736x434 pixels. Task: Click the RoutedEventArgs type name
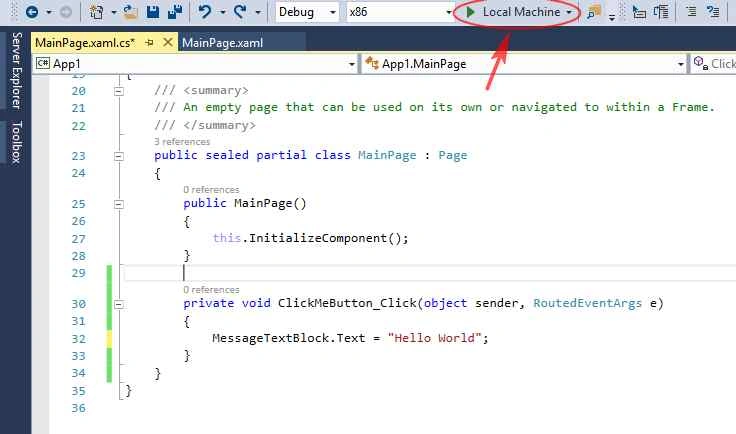(x=587, y=303)
